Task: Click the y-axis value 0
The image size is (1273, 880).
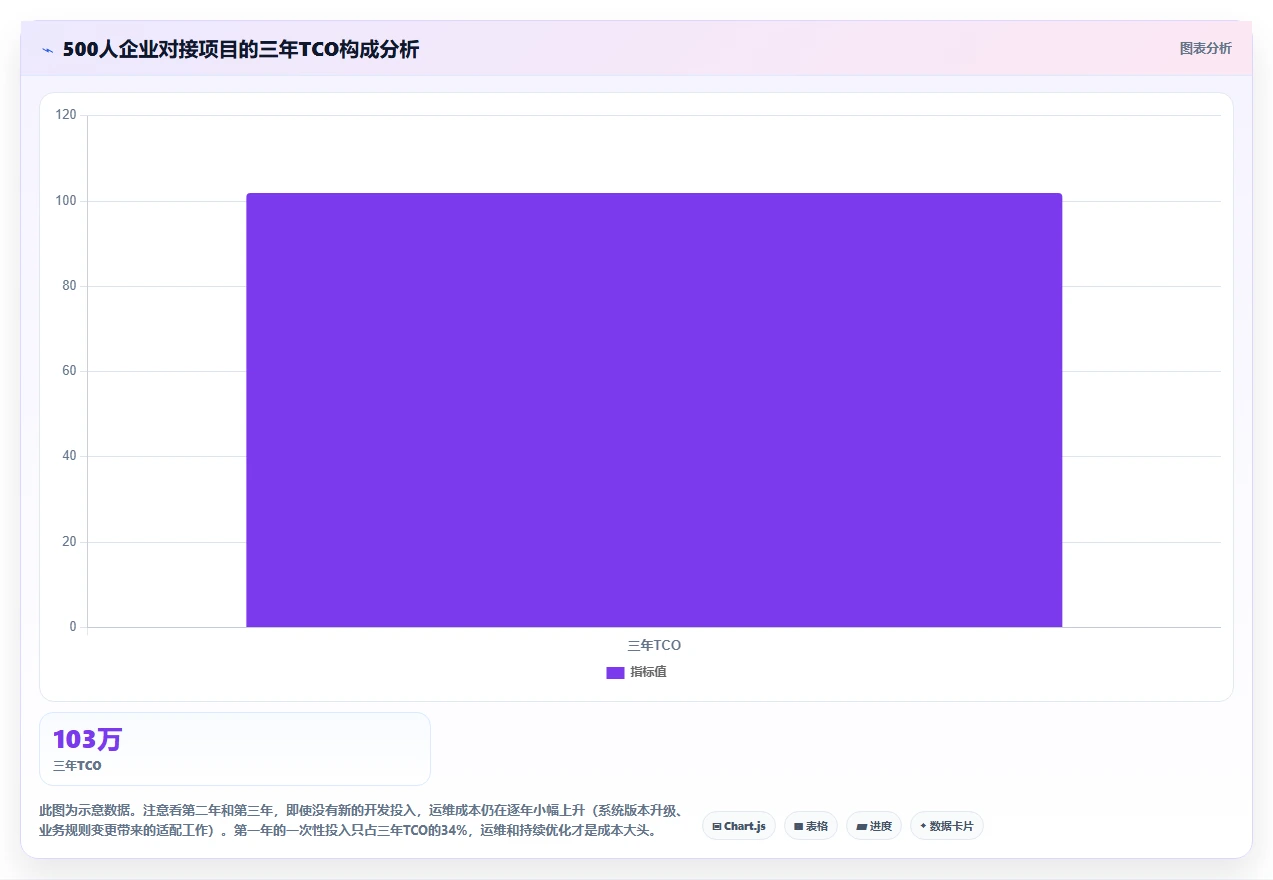Action: pyautogui.click(x=73, y=627)
